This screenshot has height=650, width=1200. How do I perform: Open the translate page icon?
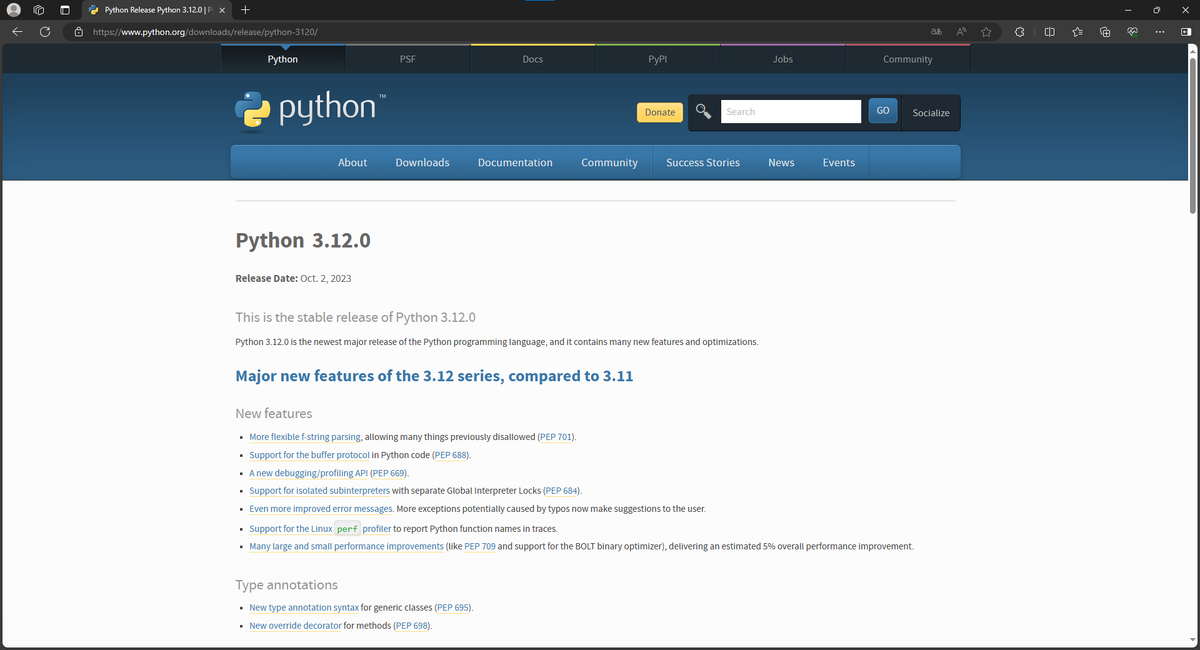point(936,32)
